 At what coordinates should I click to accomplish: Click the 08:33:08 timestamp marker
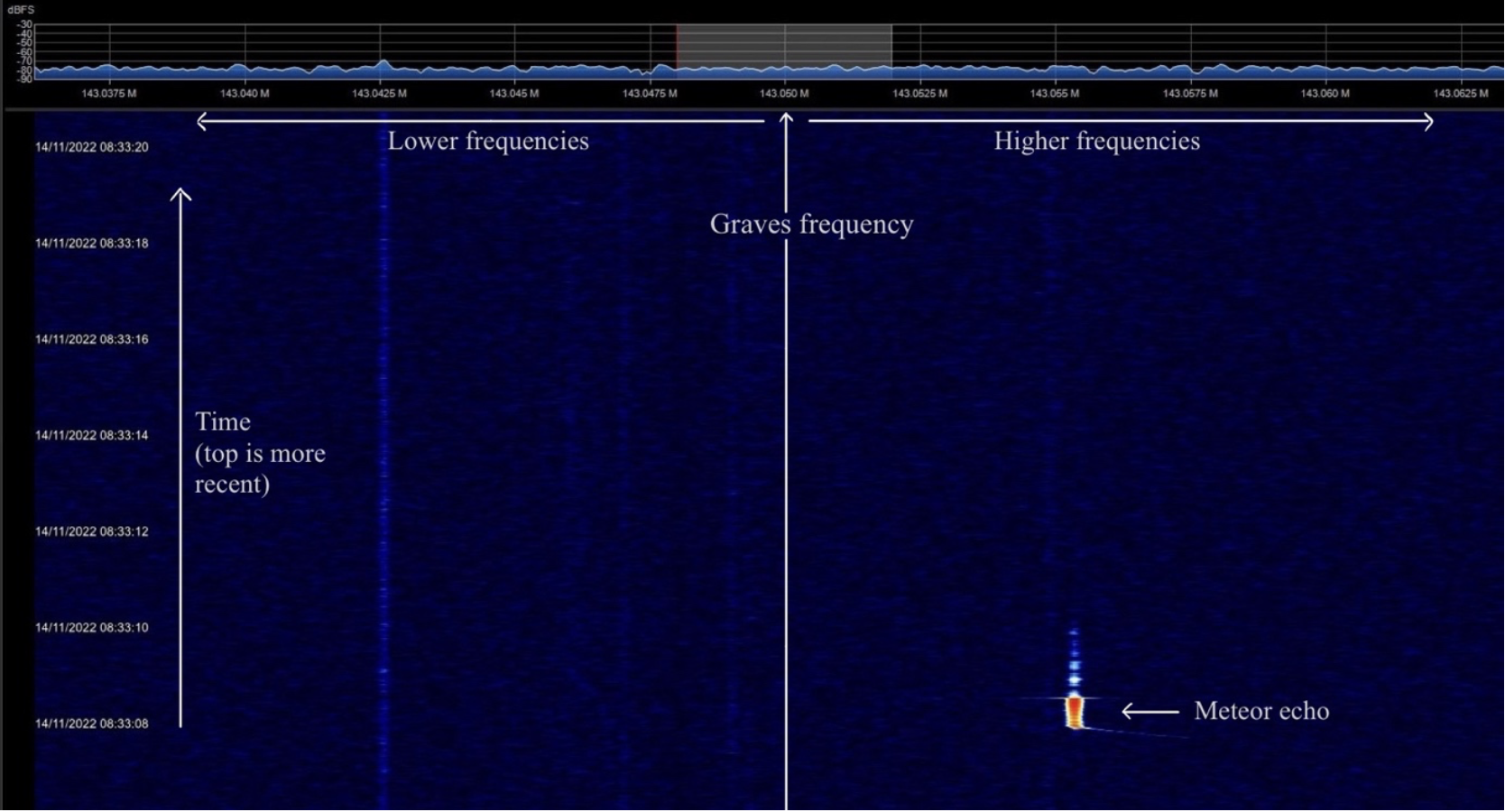92,724
